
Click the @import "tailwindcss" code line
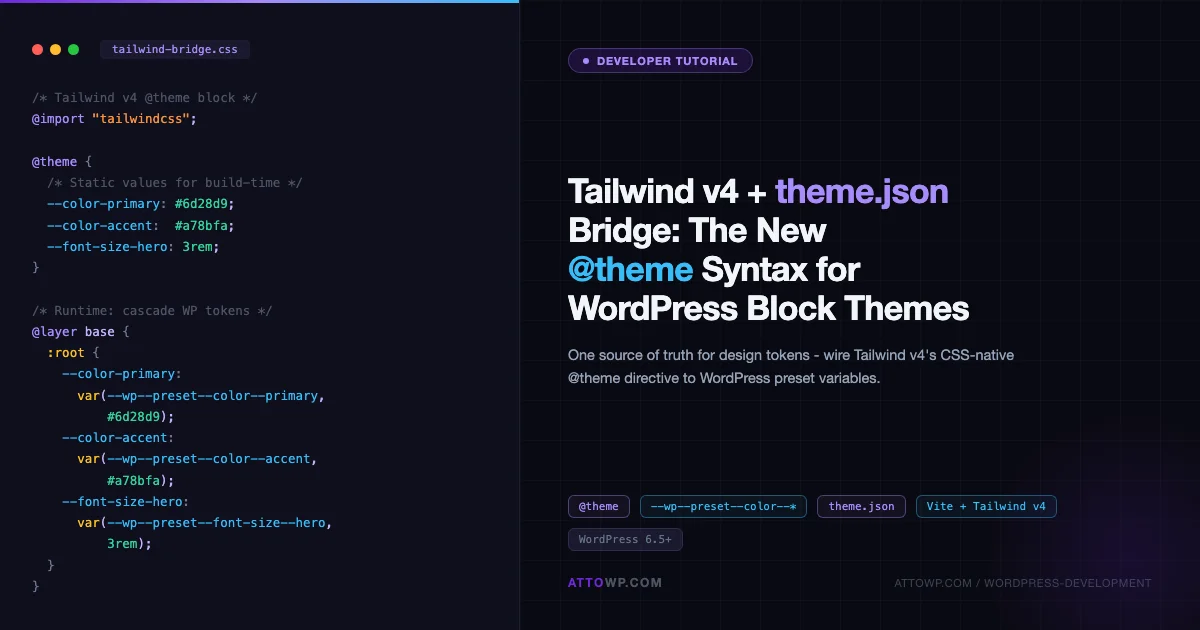[x=115, y=119]
